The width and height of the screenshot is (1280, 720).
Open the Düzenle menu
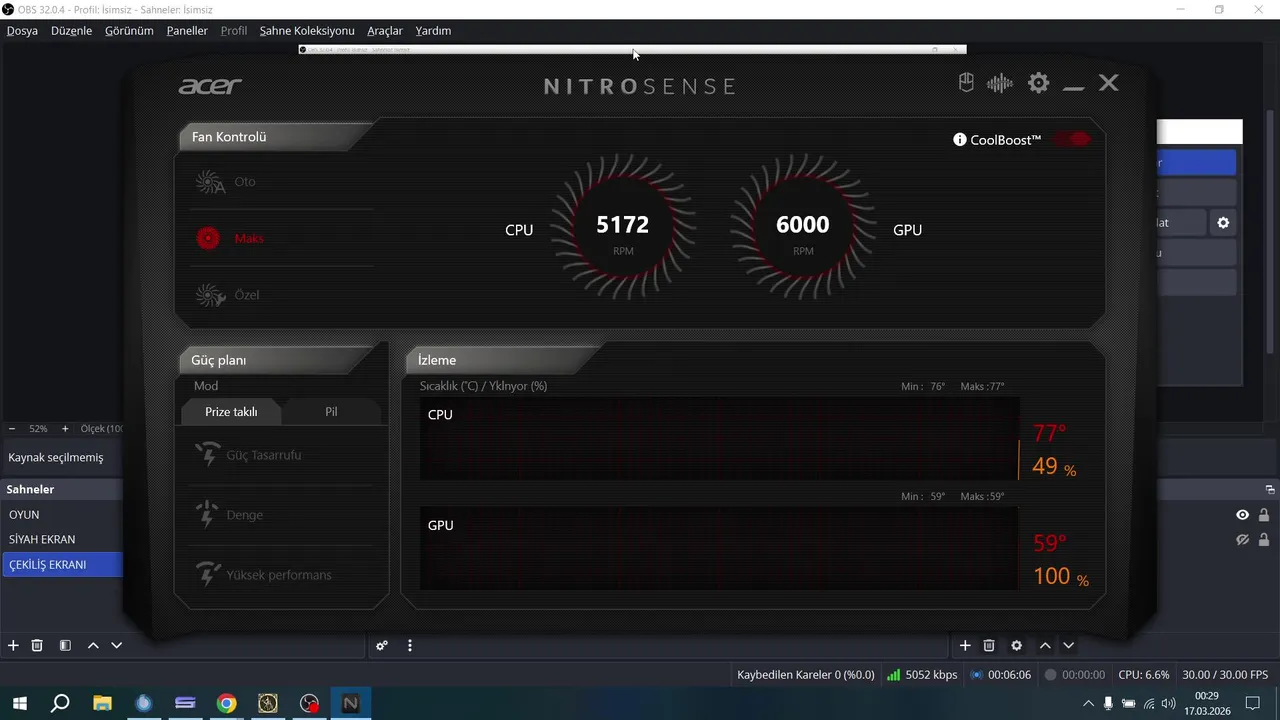pyautogui.click(x=71, y=31)
